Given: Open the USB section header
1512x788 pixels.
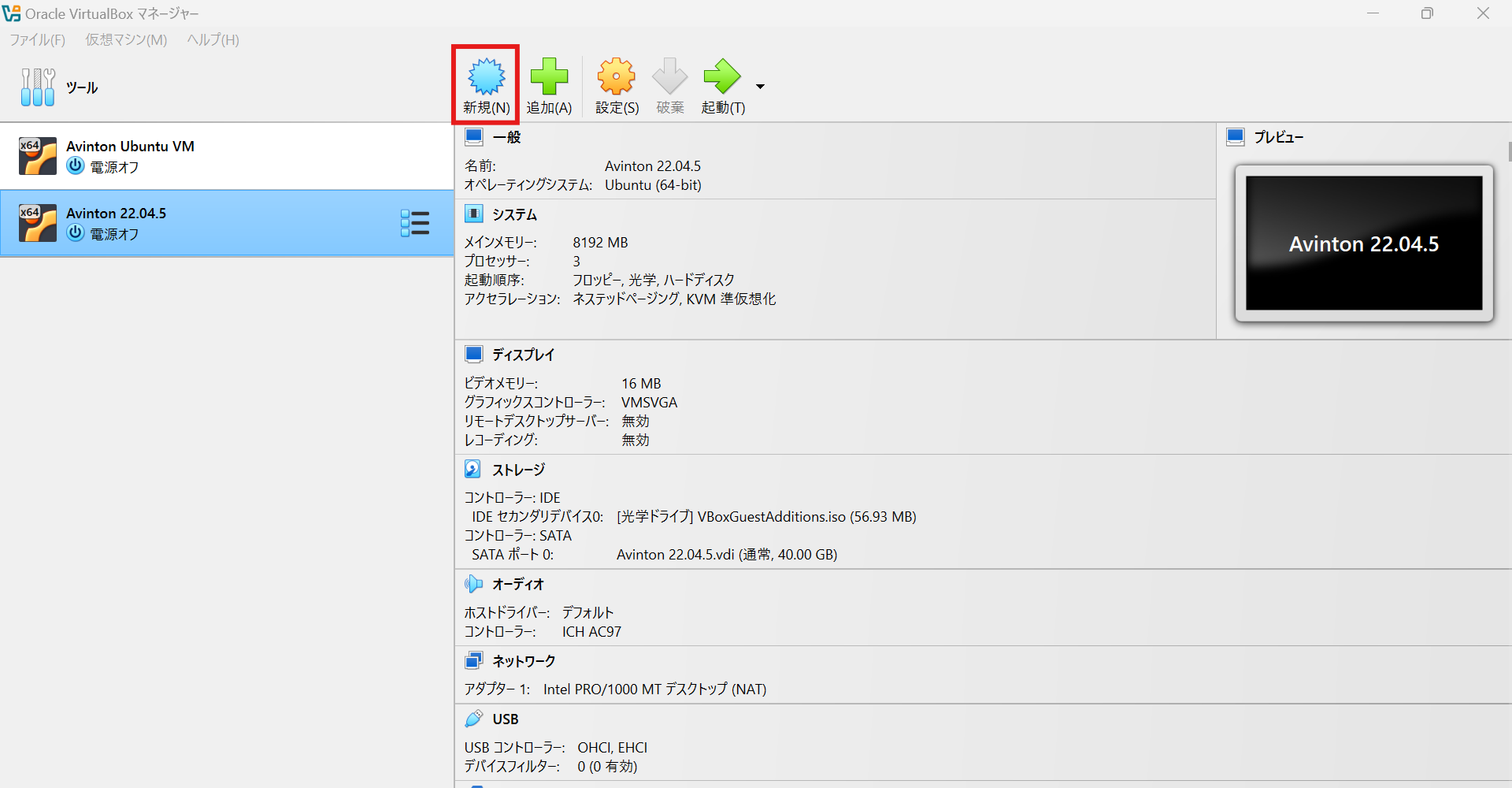Looking at the screenshot, I should [x=506, y=719].
